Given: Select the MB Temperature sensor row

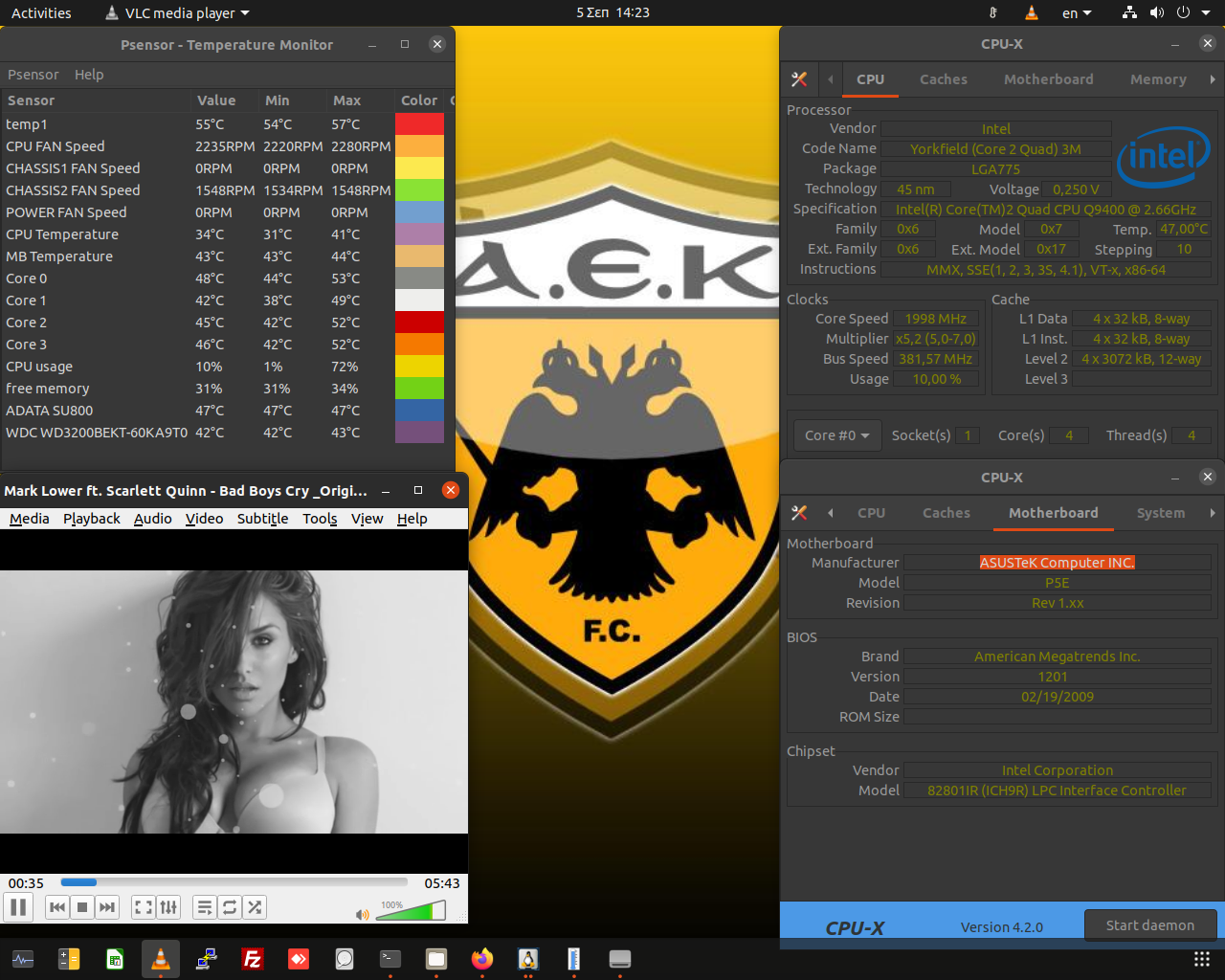Looking at the screenshot, I should click(x=226, y=256).
